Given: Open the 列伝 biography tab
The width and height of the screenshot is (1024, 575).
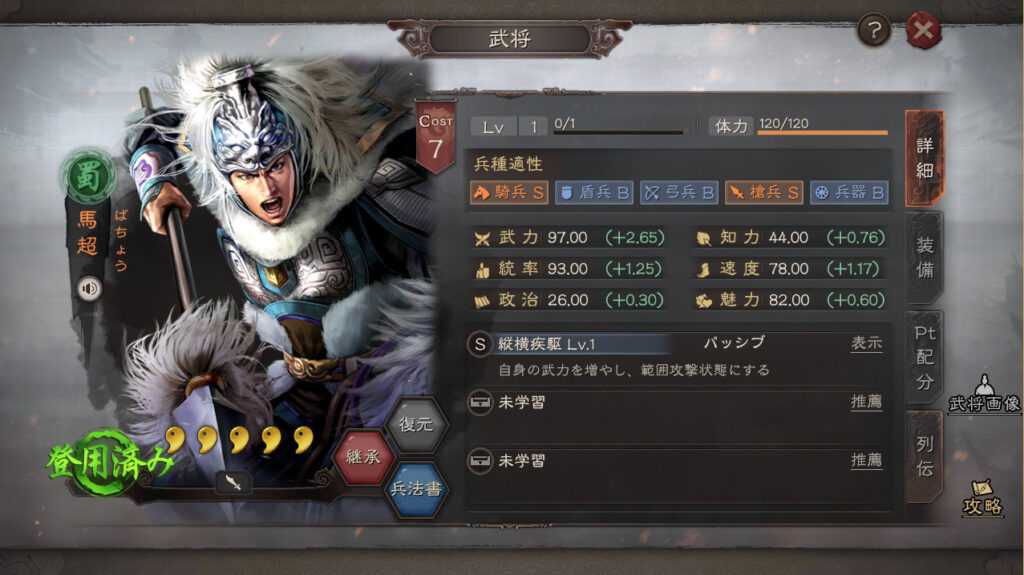Looking at the screenshot, I should coord(924,456).
